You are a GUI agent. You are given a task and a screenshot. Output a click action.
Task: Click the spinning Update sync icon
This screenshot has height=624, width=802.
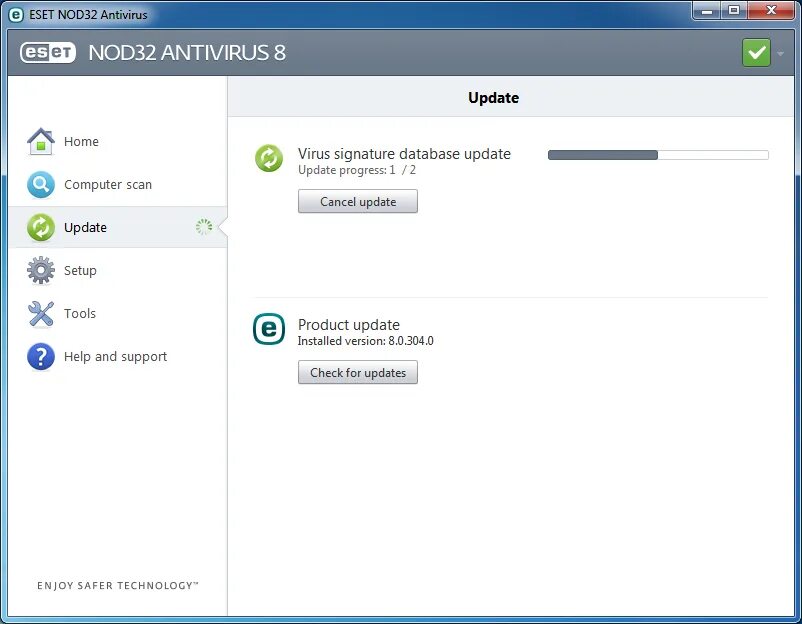pyautogui.click(x=203, y=227)
